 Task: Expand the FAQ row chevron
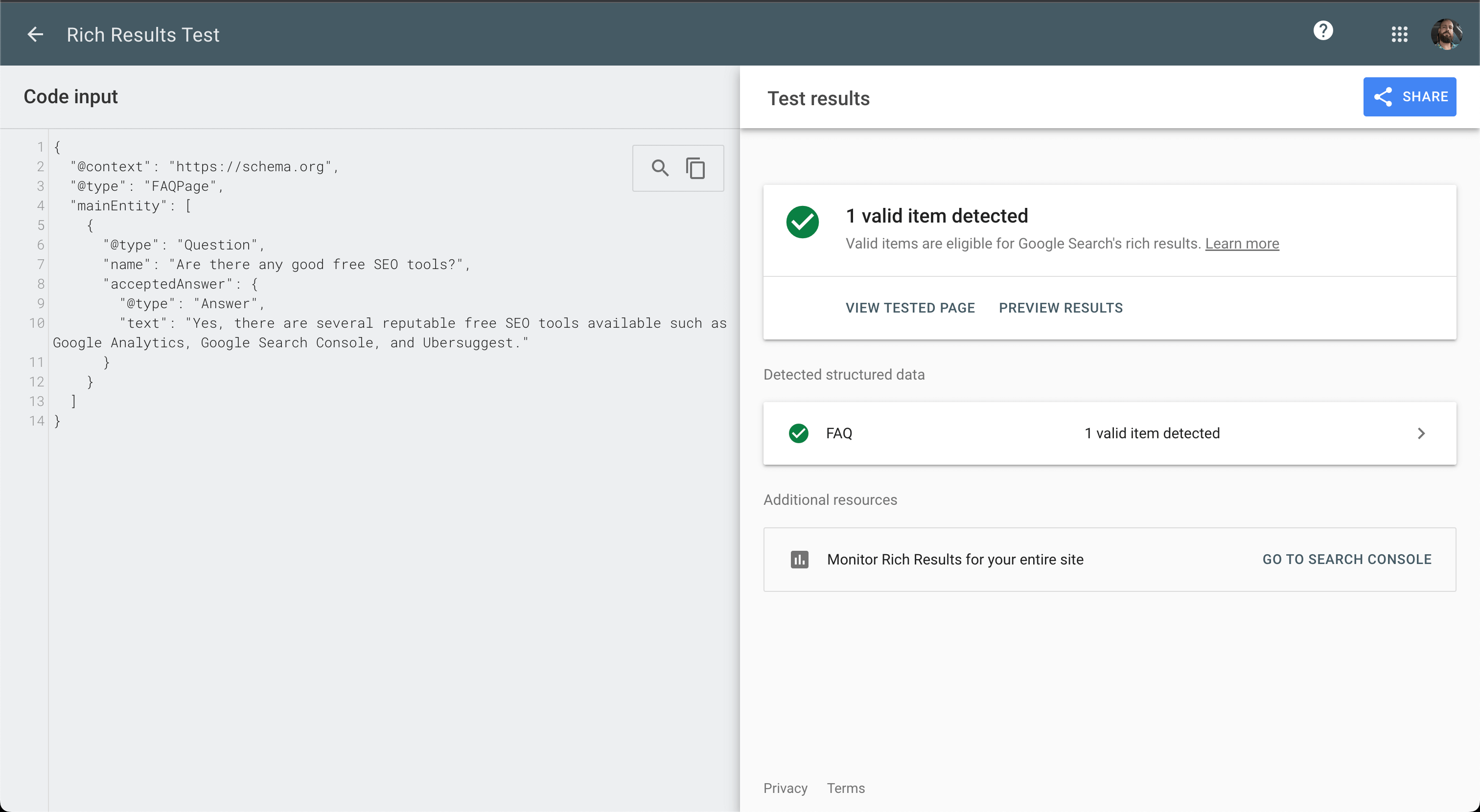tap(1421, 433)
